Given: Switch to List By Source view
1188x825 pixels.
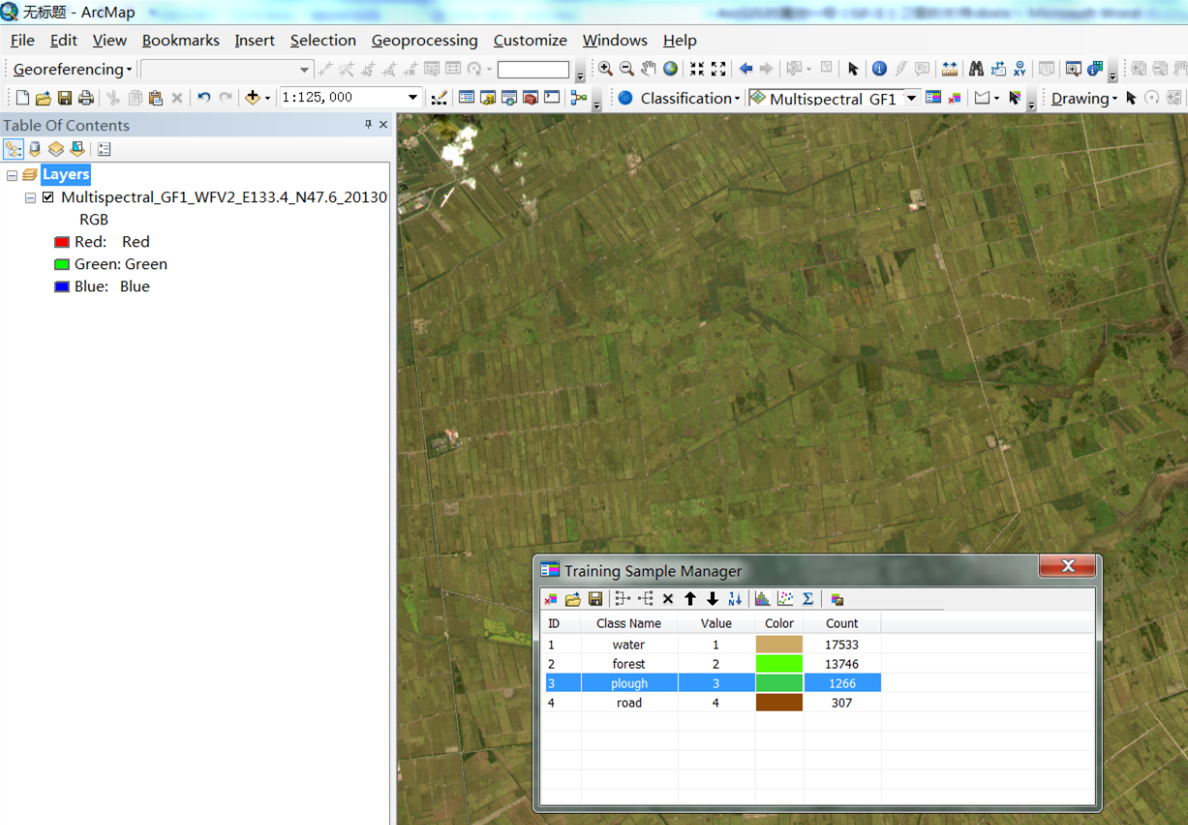Looking at the screenshot, I should pyautogui.click(x=35, y=149).
